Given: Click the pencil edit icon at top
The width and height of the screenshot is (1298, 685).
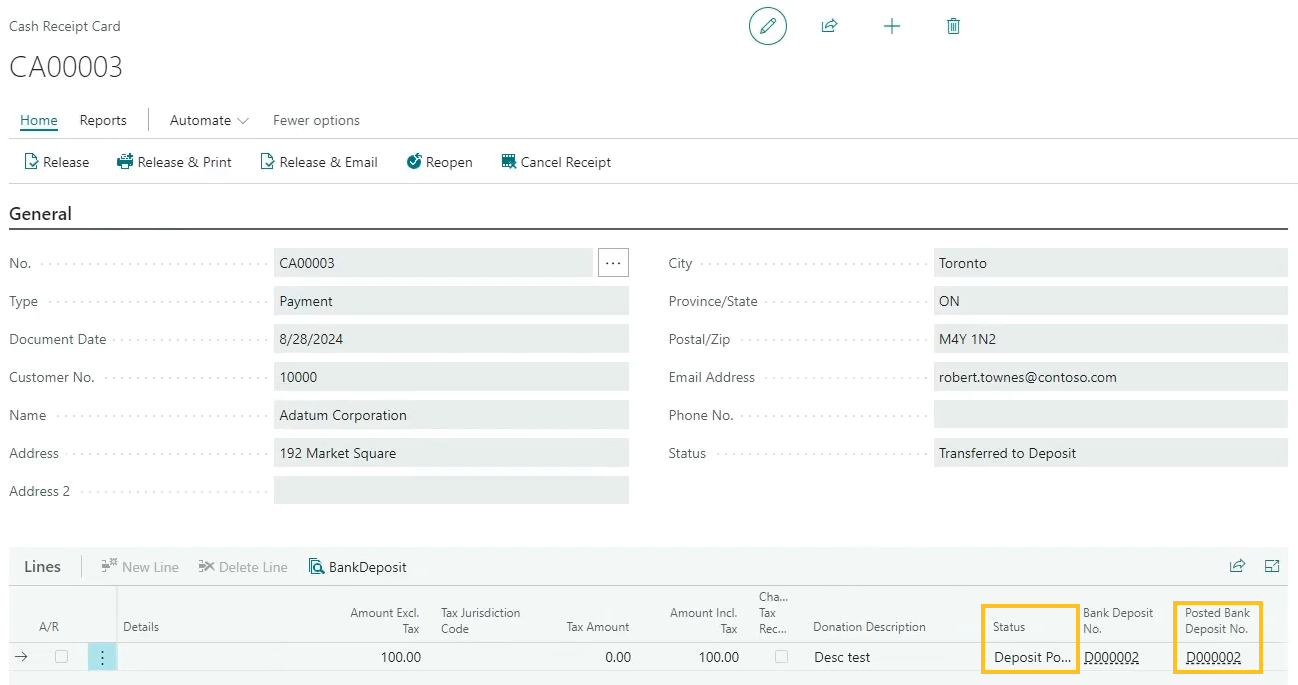Looking at the screenshot, I should (x=767, y=27).
